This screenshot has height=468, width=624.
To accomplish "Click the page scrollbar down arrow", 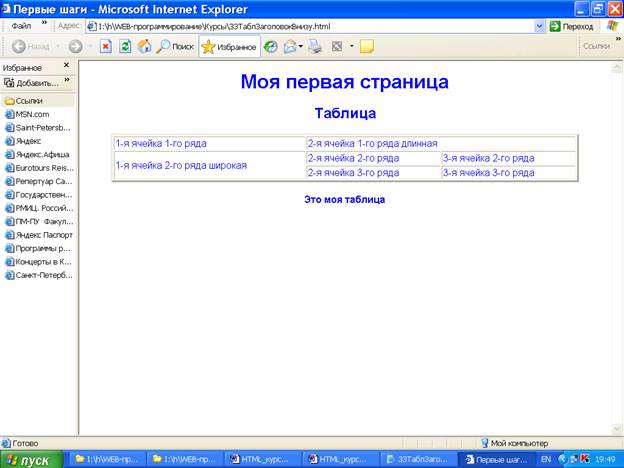I will (616, 428).
